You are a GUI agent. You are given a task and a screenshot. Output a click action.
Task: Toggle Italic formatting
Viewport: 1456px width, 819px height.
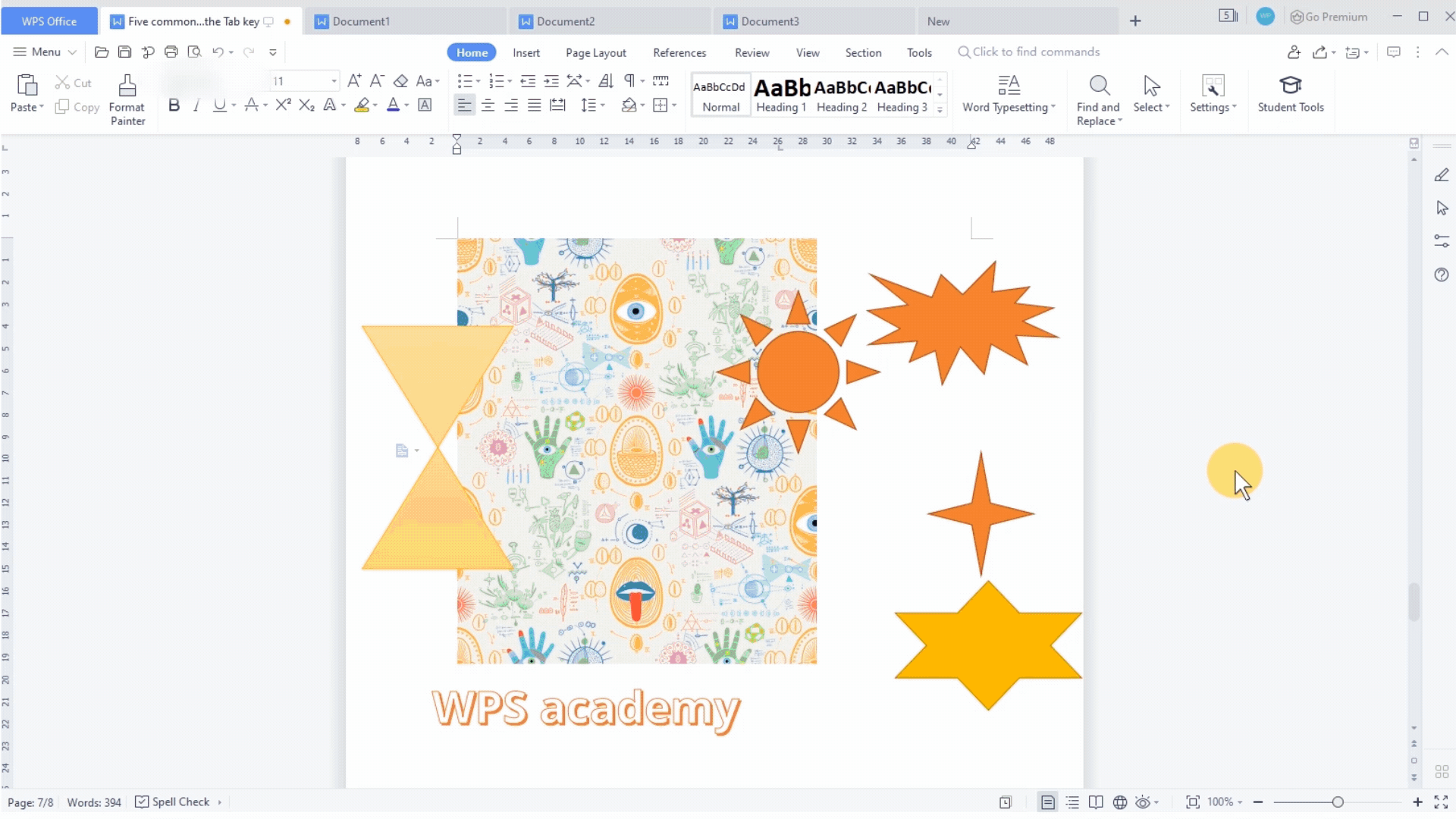coord(196,105)
